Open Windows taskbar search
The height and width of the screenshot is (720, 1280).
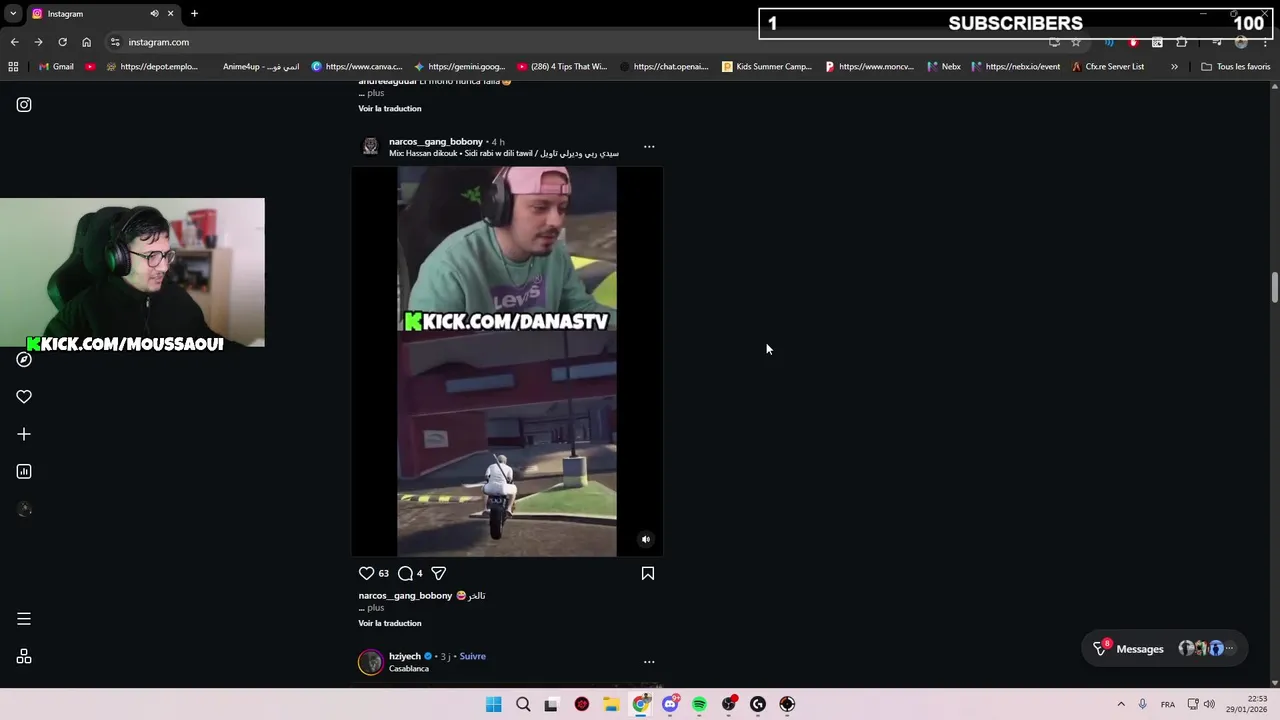(523, 704)
